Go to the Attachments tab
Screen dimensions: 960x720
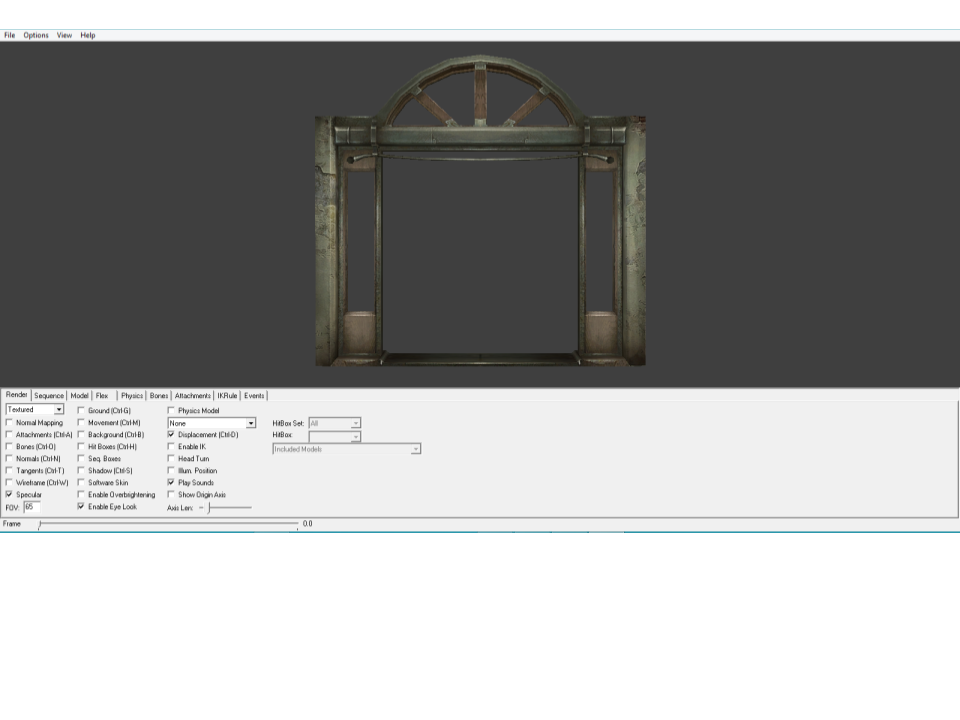(193, 396)
